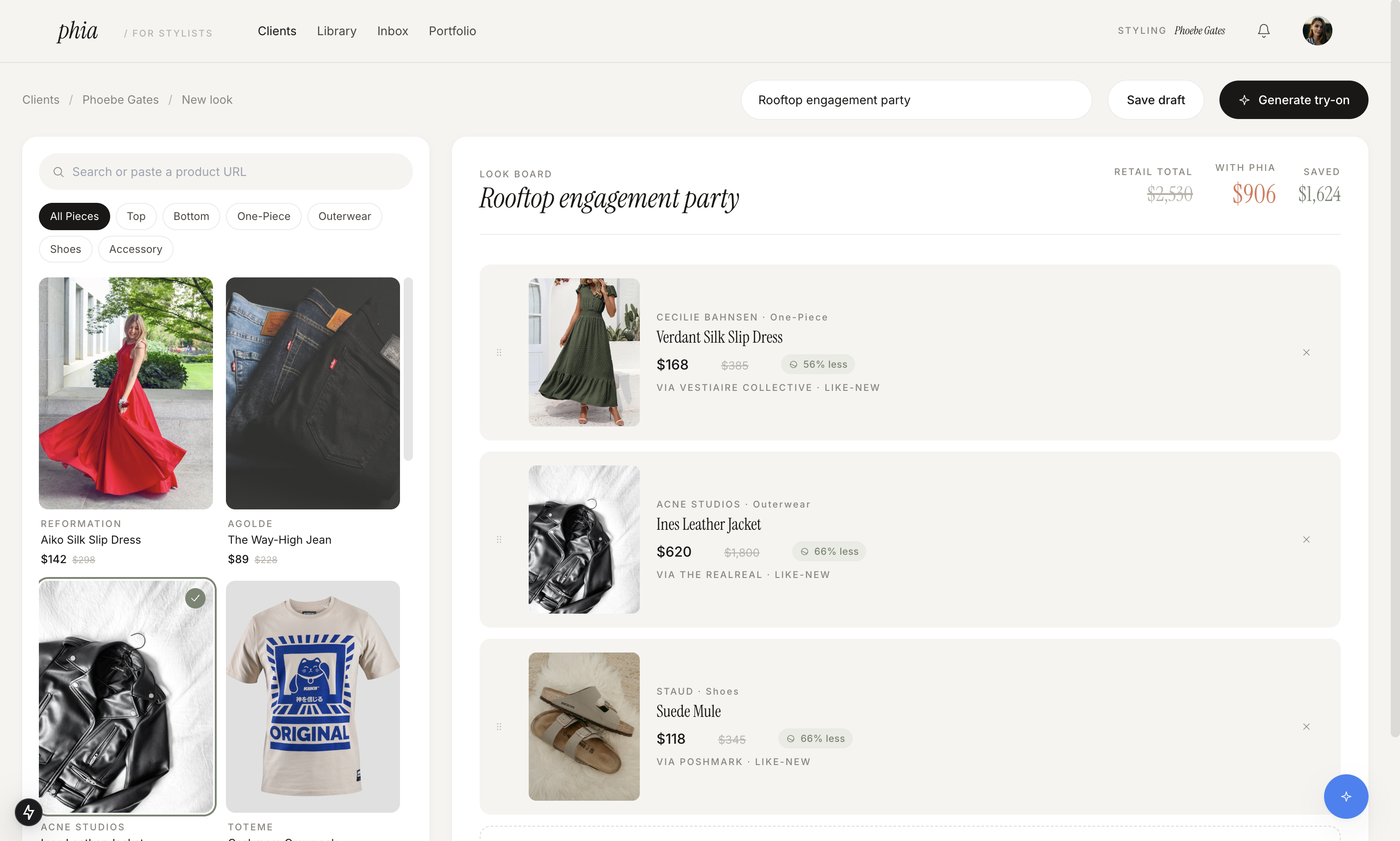Add the Aiko Silk Slip Dress thumbnail
Screen dimensions: 1400x841
(x=126, y=393)
